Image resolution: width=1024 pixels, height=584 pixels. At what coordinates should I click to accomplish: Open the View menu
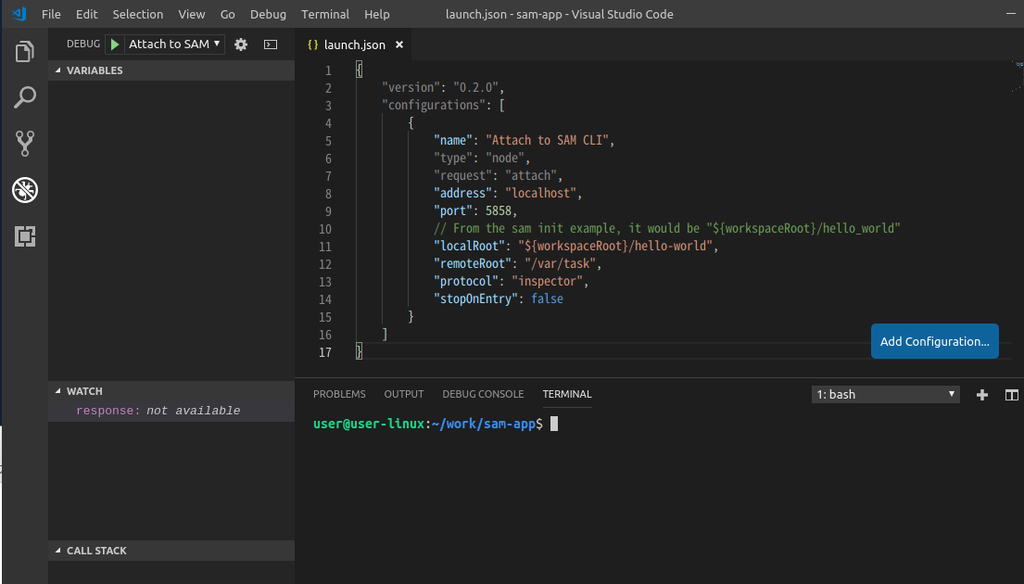191,14
